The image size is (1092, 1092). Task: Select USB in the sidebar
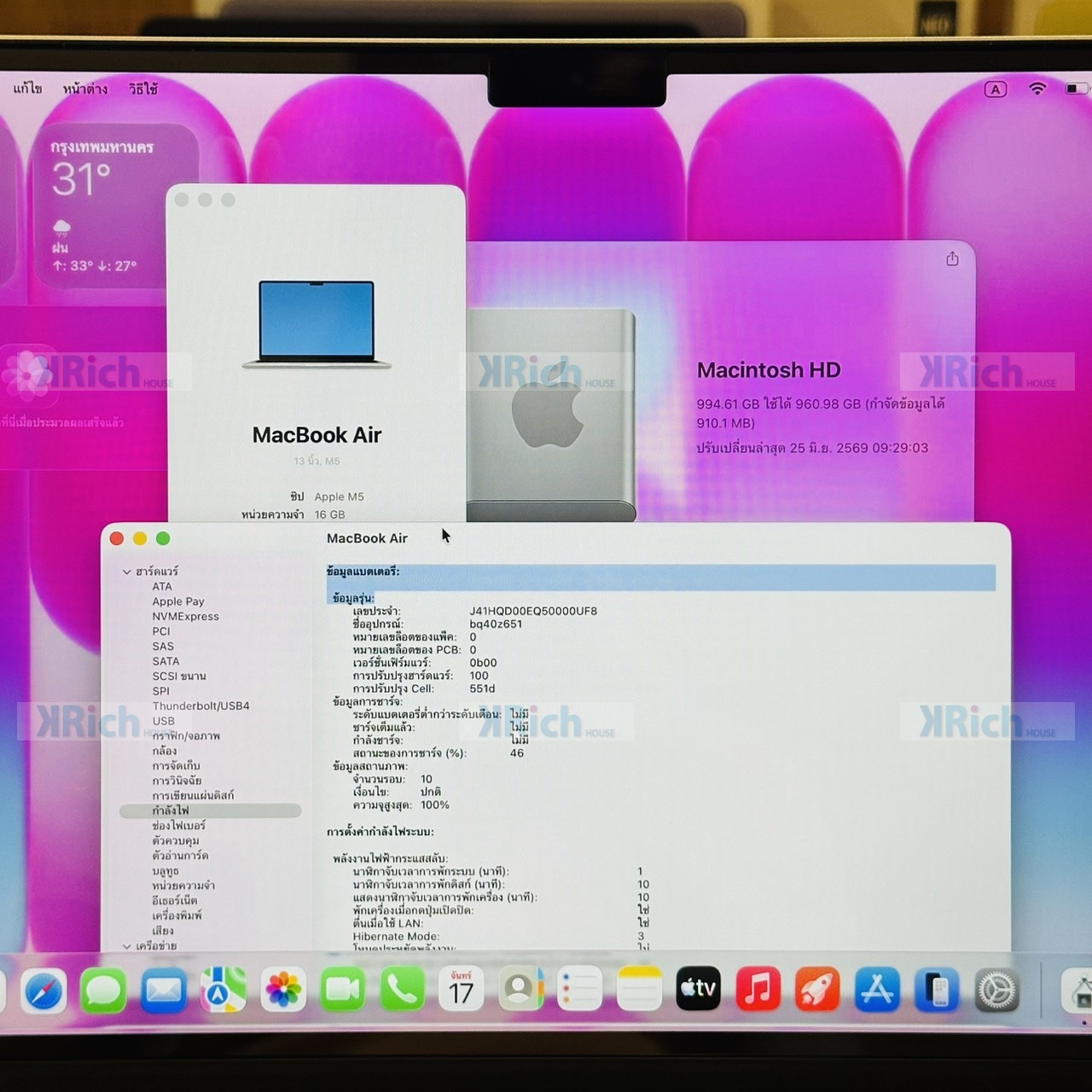(163, 721)
